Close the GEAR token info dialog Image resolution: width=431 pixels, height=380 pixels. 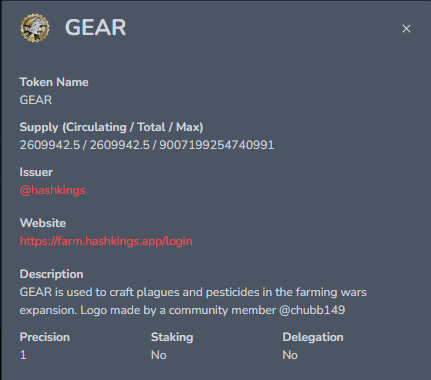[x=406, y=29]
